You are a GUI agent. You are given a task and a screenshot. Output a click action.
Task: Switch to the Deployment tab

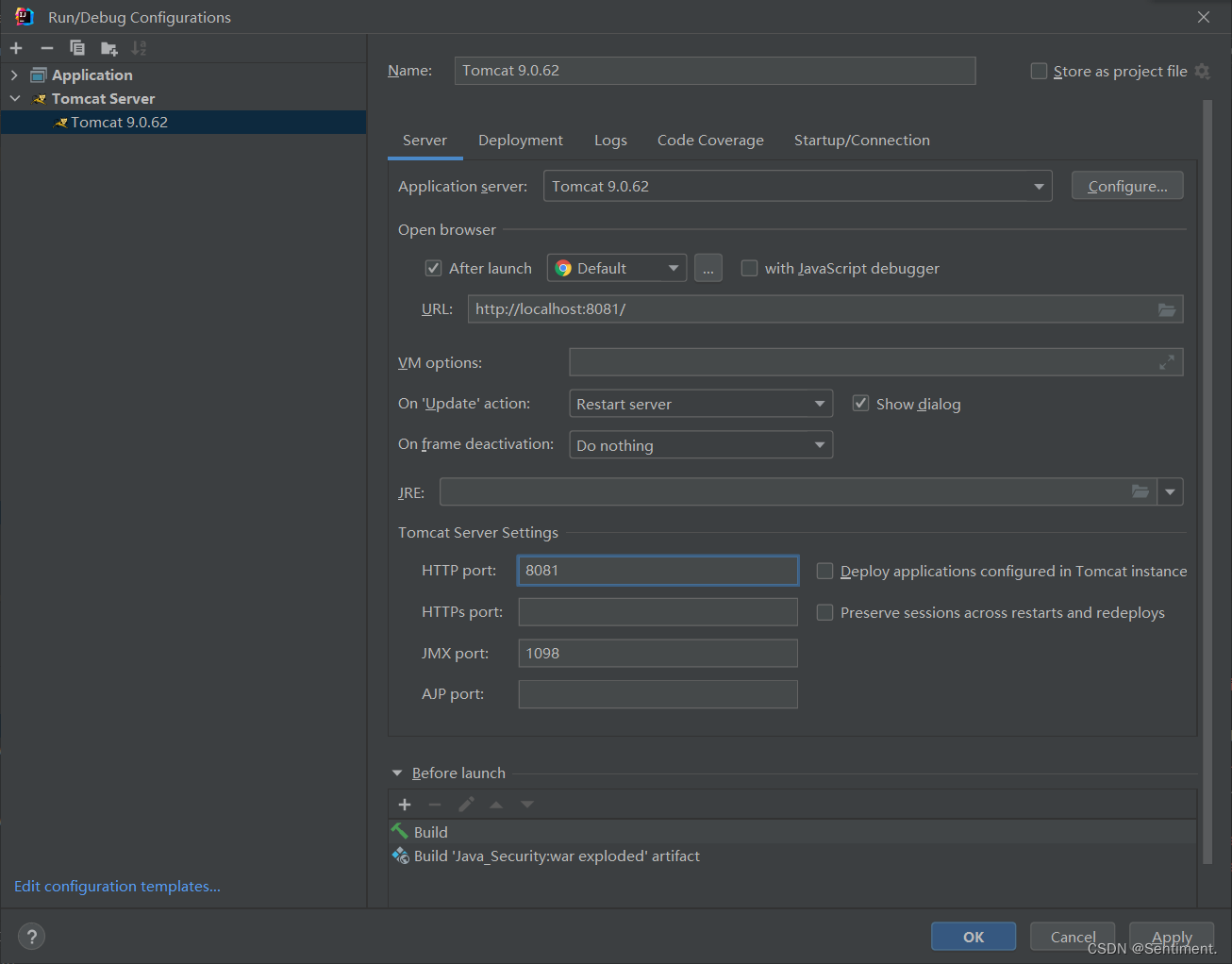pyautogui.click(x=521, y=141)
